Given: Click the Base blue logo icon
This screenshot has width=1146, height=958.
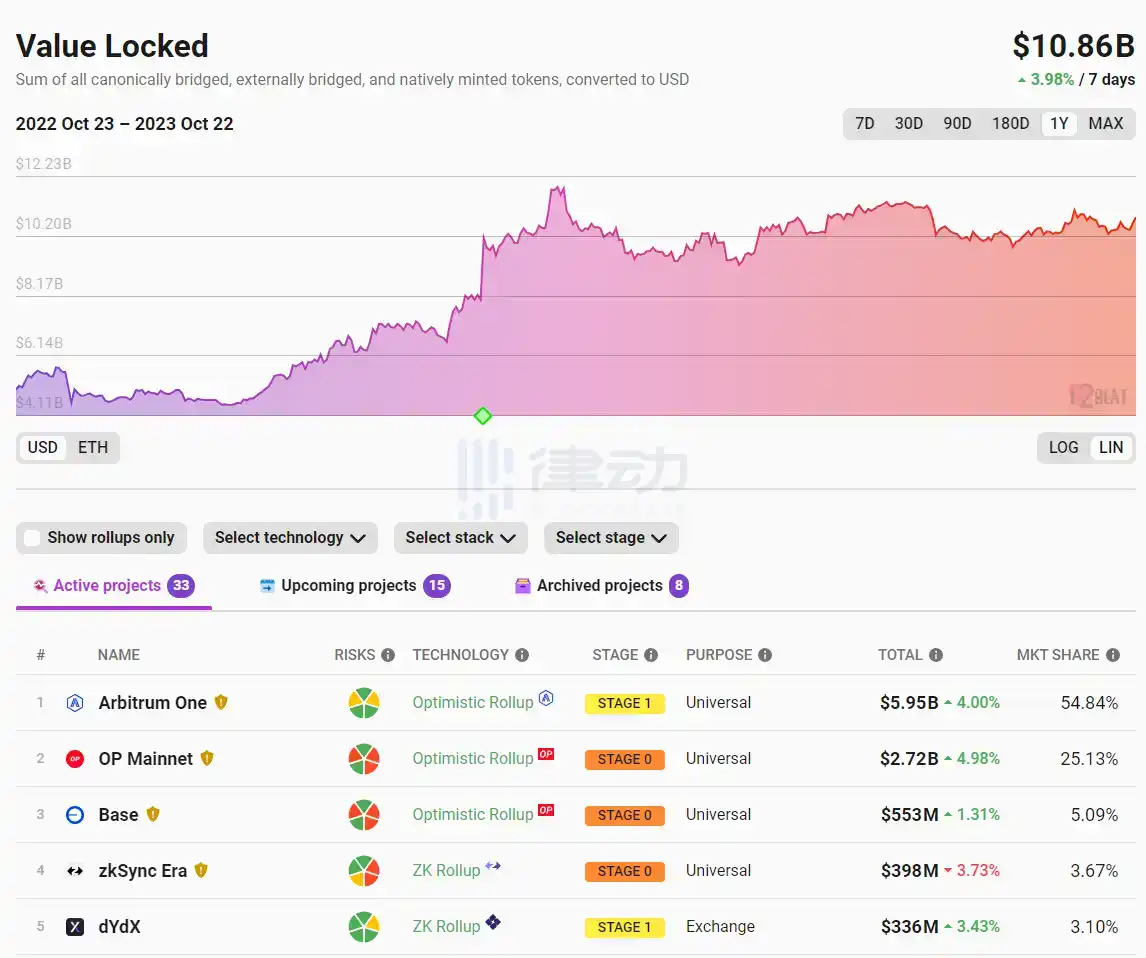Looking at the screenshot, I should (74, 815).
